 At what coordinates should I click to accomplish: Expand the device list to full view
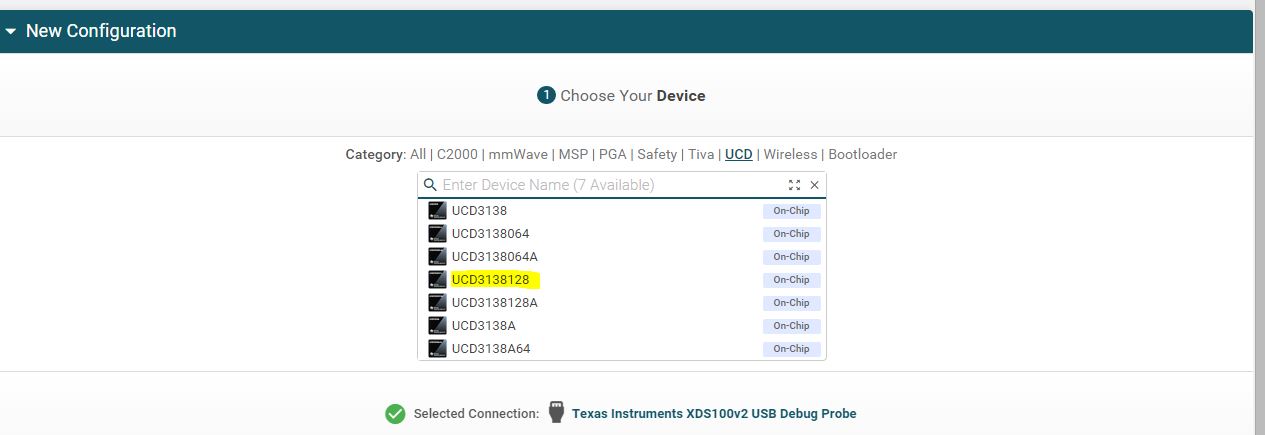tap(794, 185)
